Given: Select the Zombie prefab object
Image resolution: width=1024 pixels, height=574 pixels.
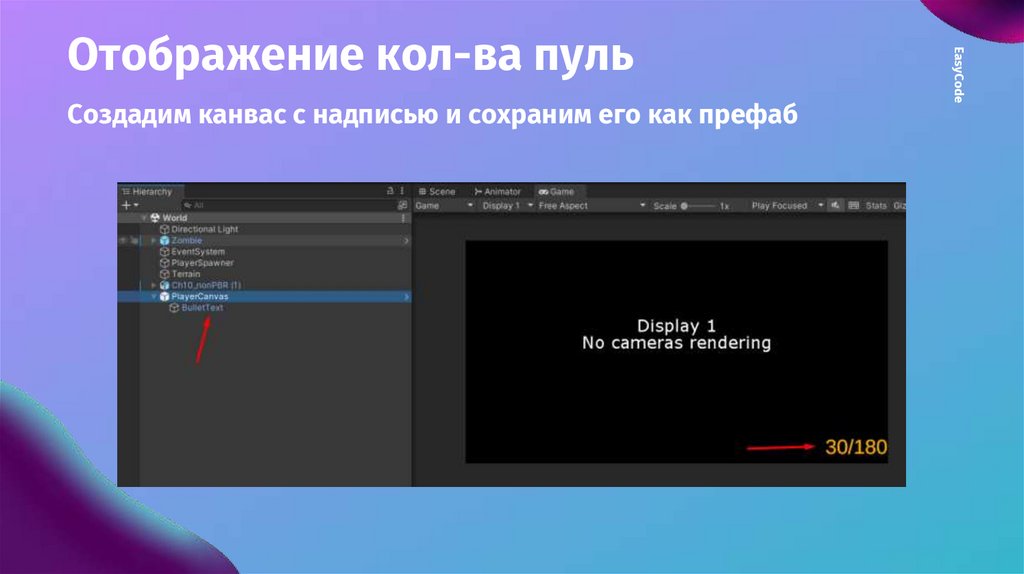Looking at the screenshot, I should pos(186,240).
